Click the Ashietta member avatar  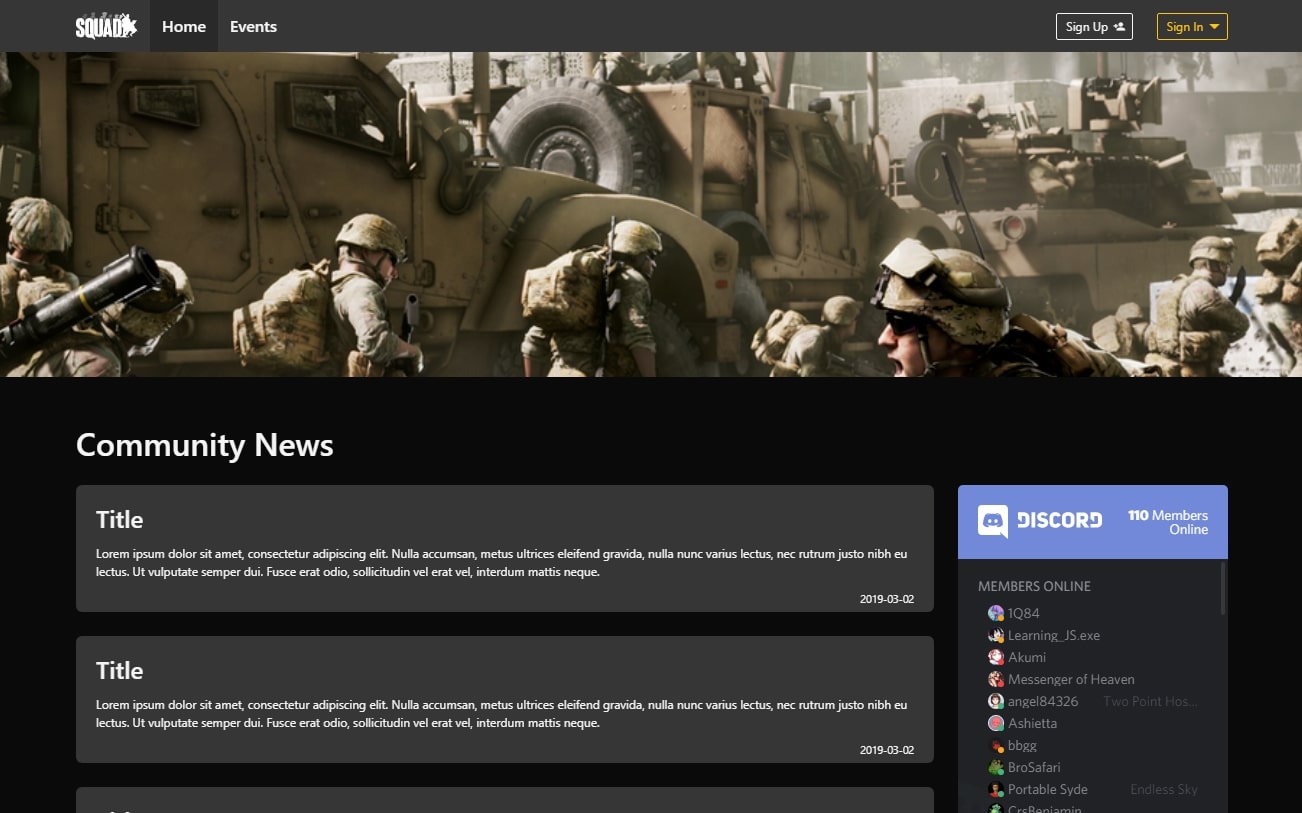(996, 723)
